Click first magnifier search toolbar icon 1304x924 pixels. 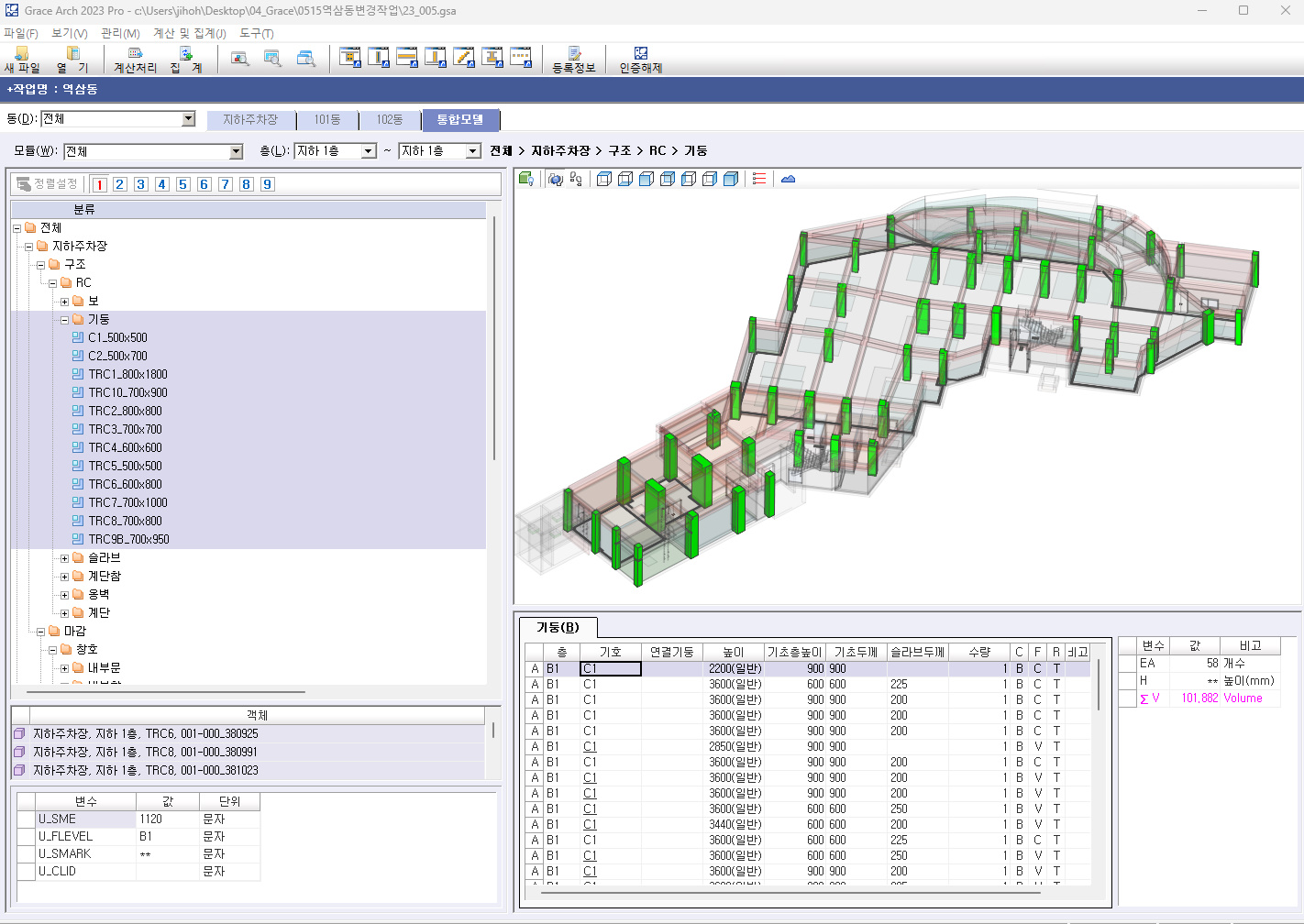click(240, 59)
